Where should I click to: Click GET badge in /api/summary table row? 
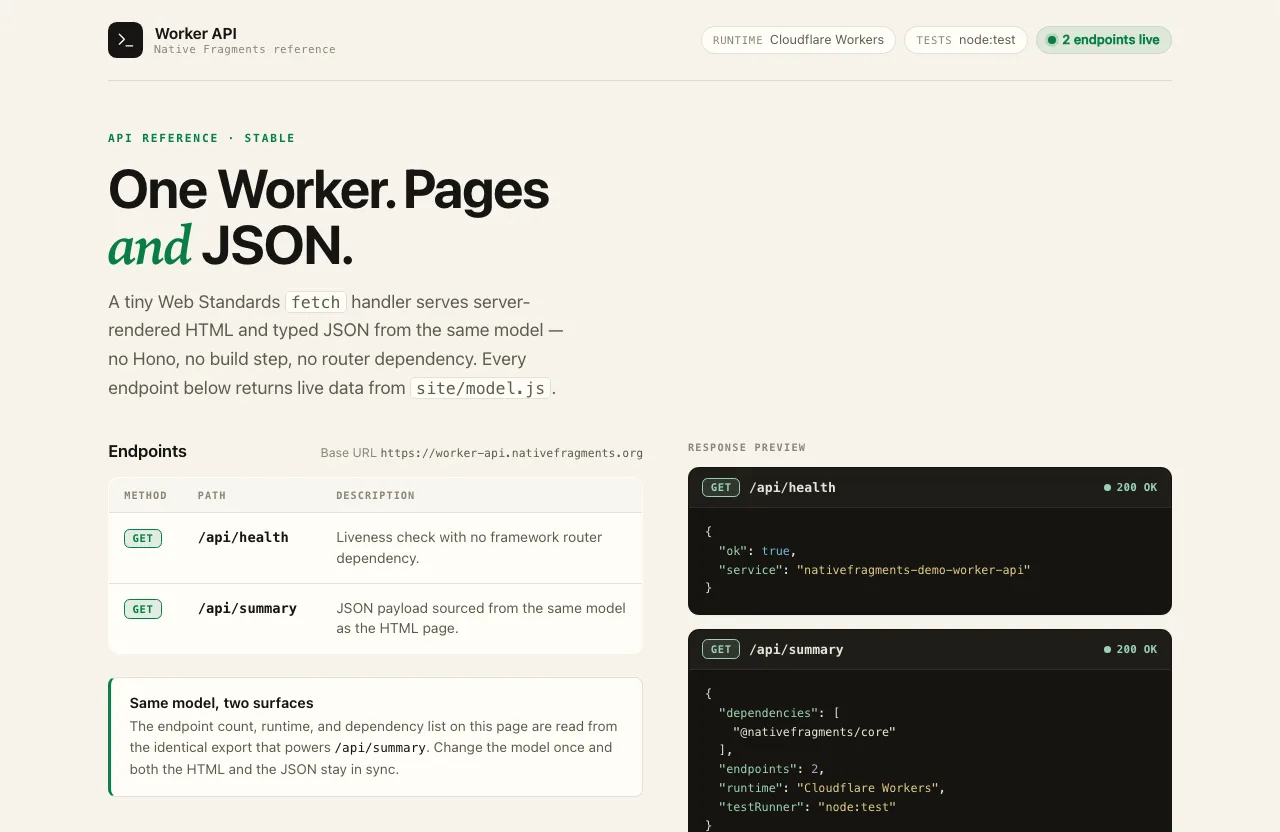[x=143, y=609]
